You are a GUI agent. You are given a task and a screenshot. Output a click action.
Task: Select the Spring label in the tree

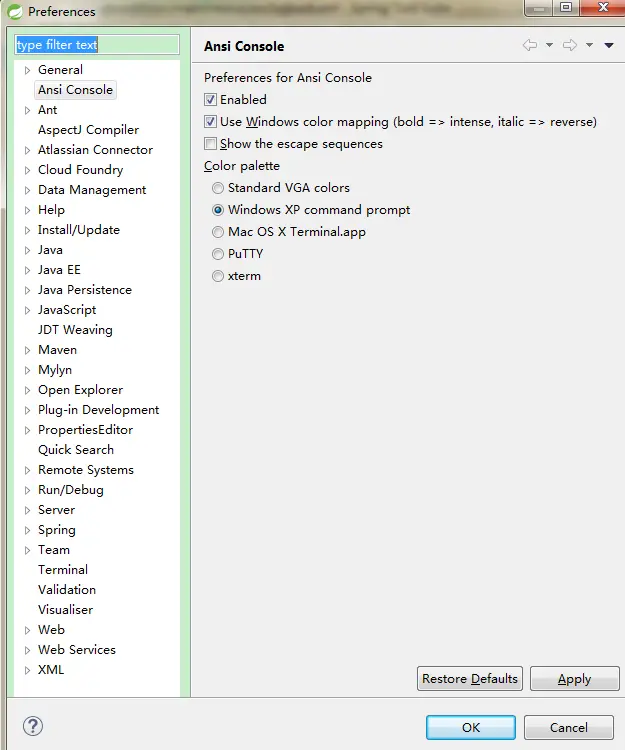[57, 530]
